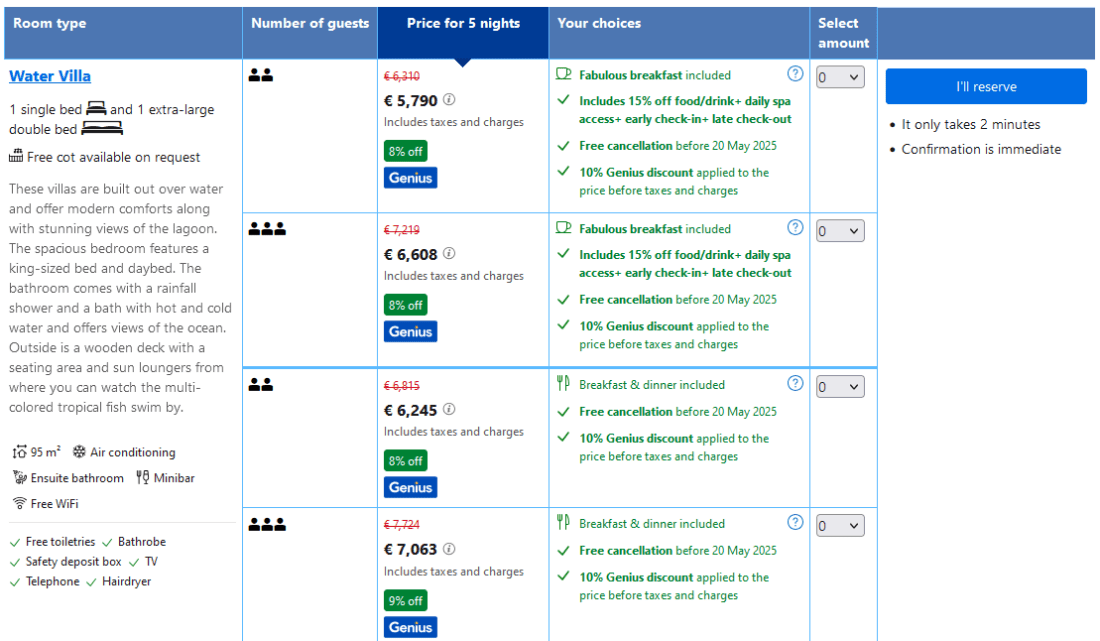Open help icon for first breakfast option

click(795, 73)
